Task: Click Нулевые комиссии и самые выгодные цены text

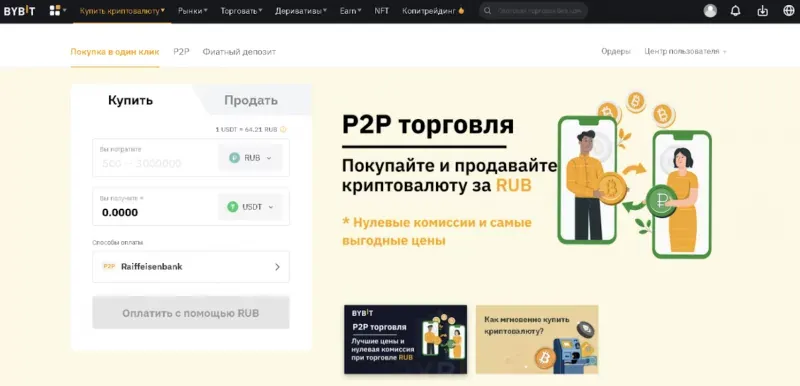Action: click(437, 231)
